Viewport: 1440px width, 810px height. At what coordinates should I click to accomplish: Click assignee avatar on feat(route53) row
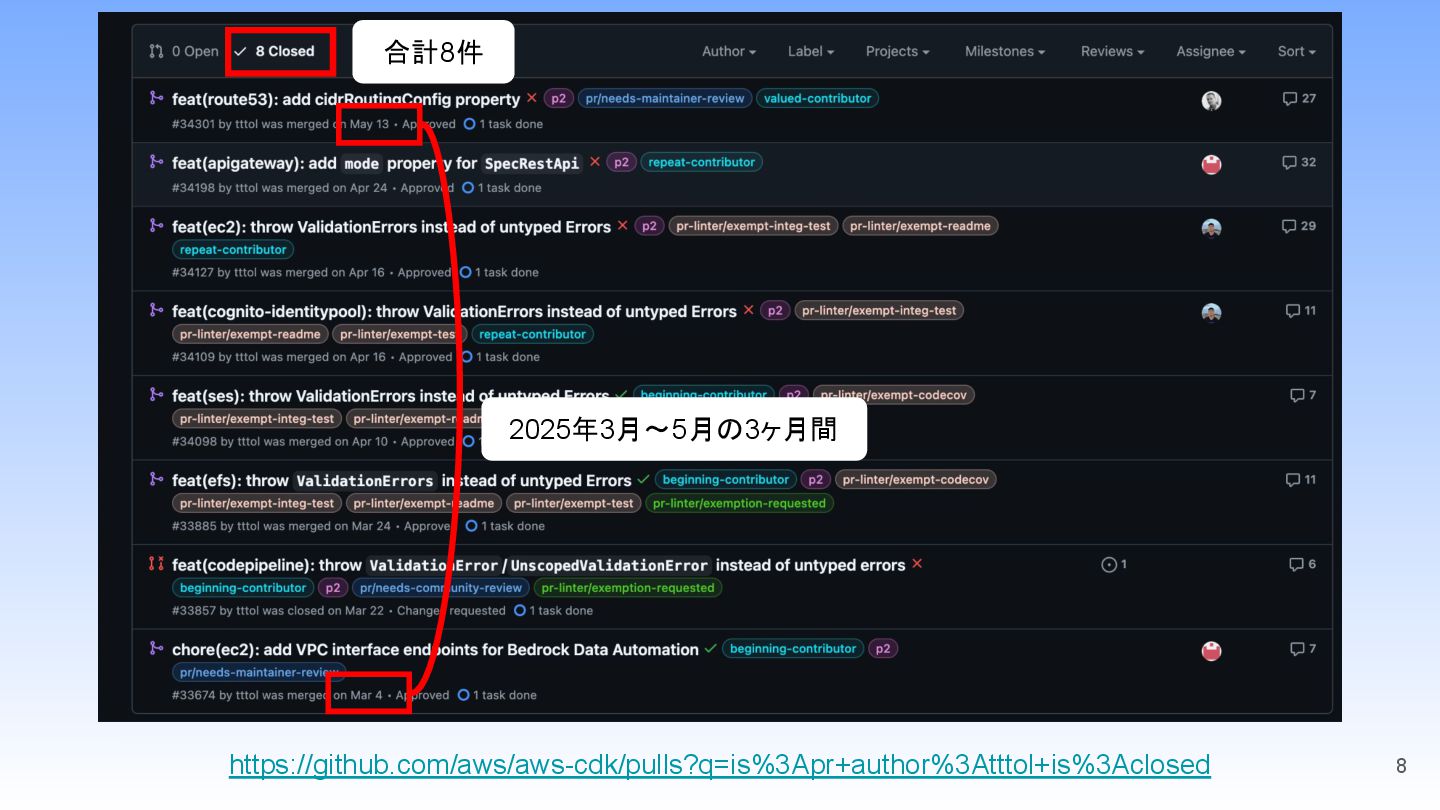1211,100
